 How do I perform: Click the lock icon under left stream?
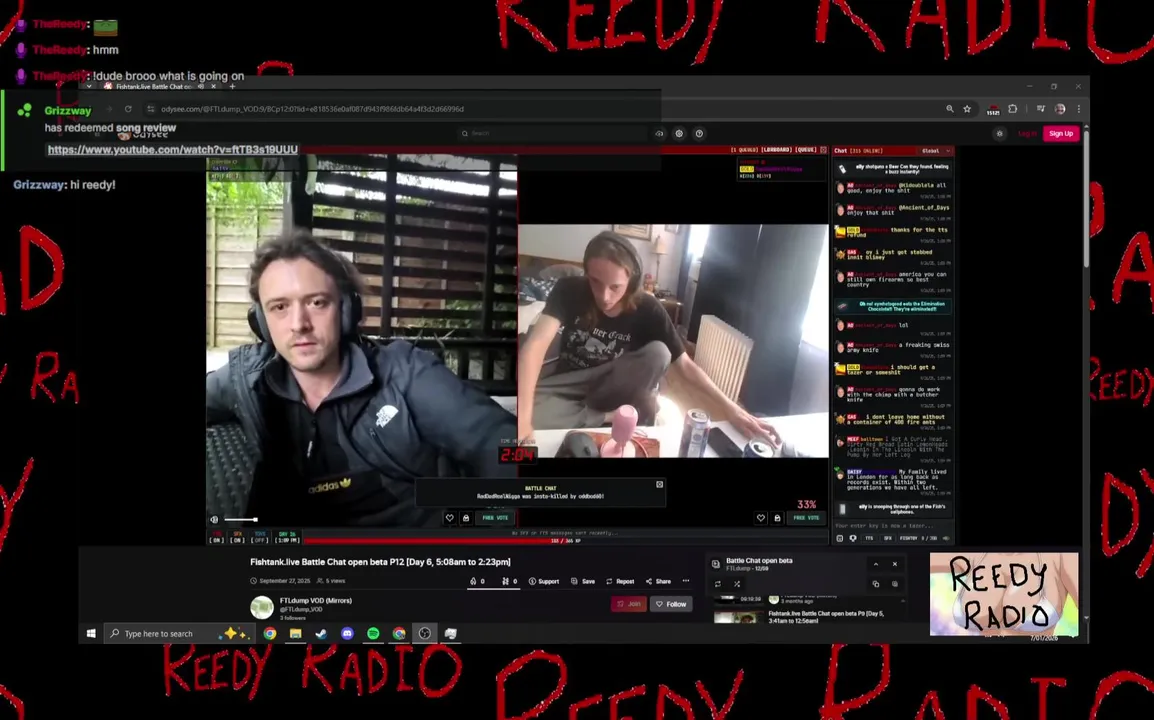click(x=466, y=518)
